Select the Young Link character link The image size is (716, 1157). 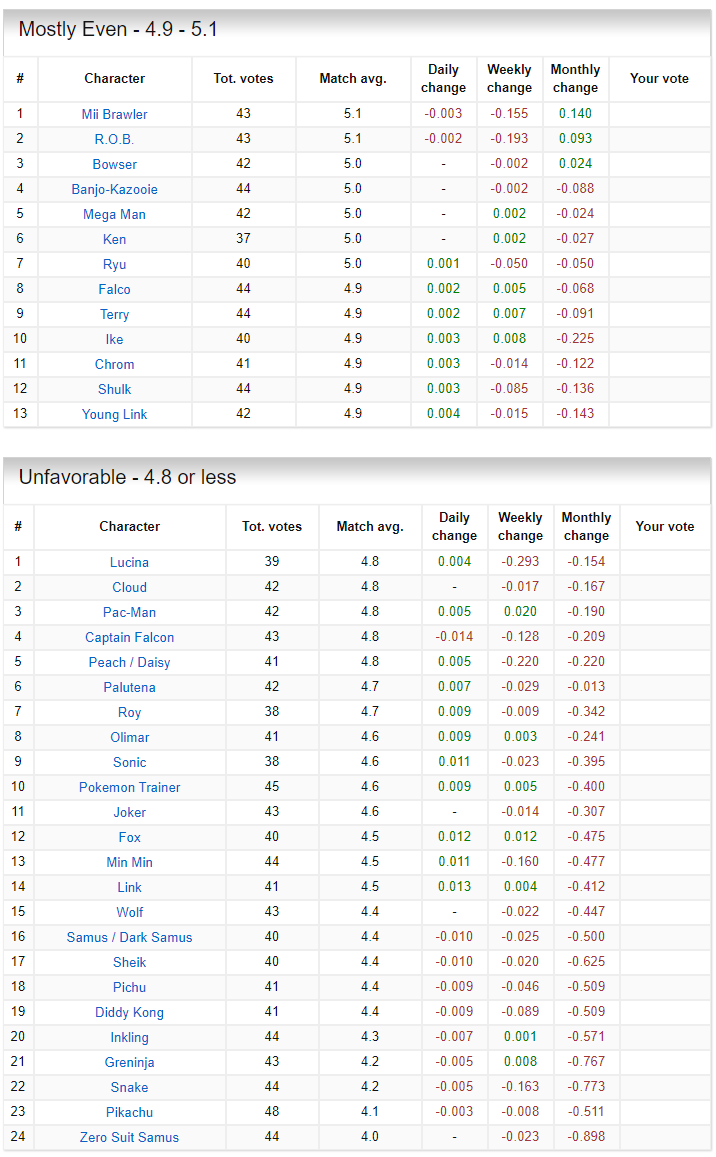coord(114,414)
